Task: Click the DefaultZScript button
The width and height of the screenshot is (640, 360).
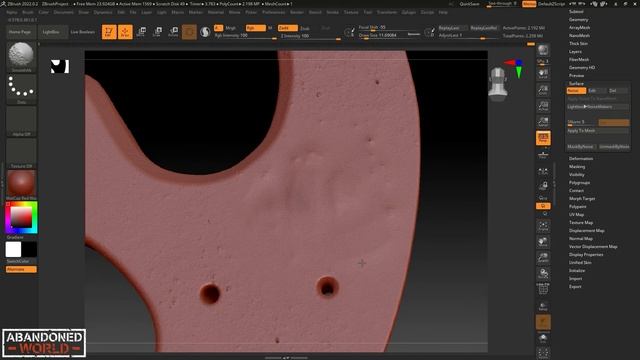Action: click(551, 4)
